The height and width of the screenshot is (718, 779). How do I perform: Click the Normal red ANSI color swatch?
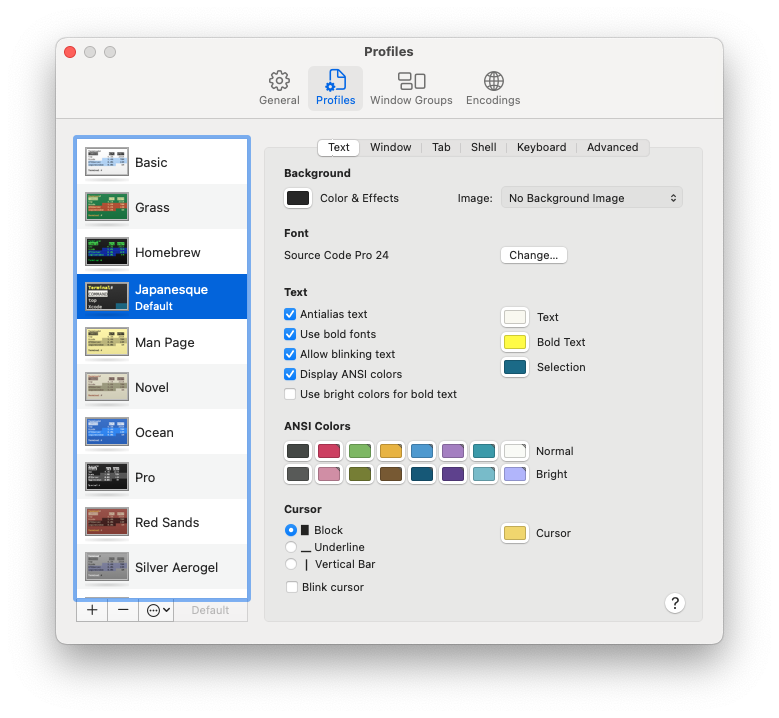tap(329, 451)
